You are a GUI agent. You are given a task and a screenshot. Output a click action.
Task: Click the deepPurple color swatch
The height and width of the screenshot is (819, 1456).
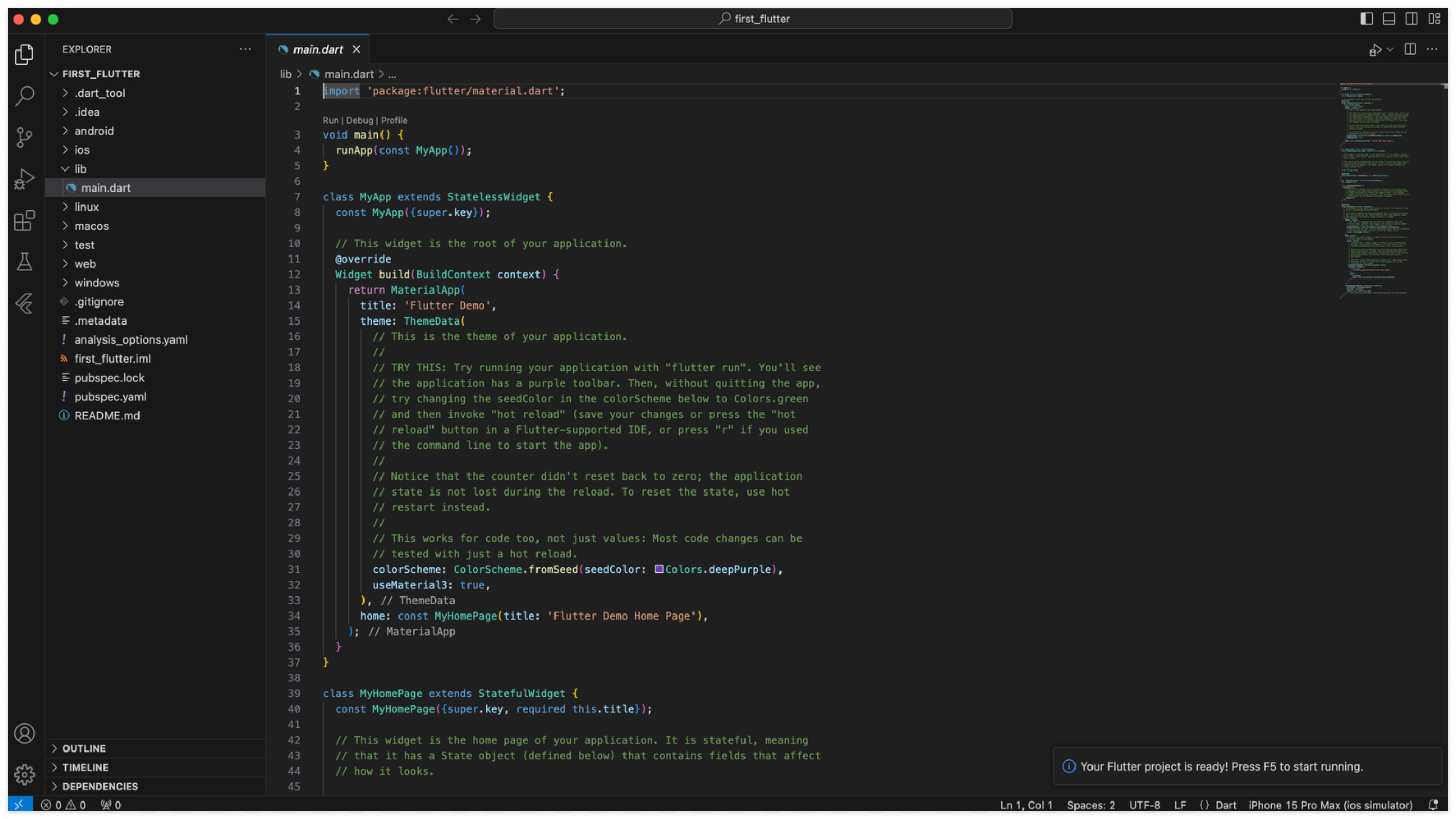tap(659, 569)
